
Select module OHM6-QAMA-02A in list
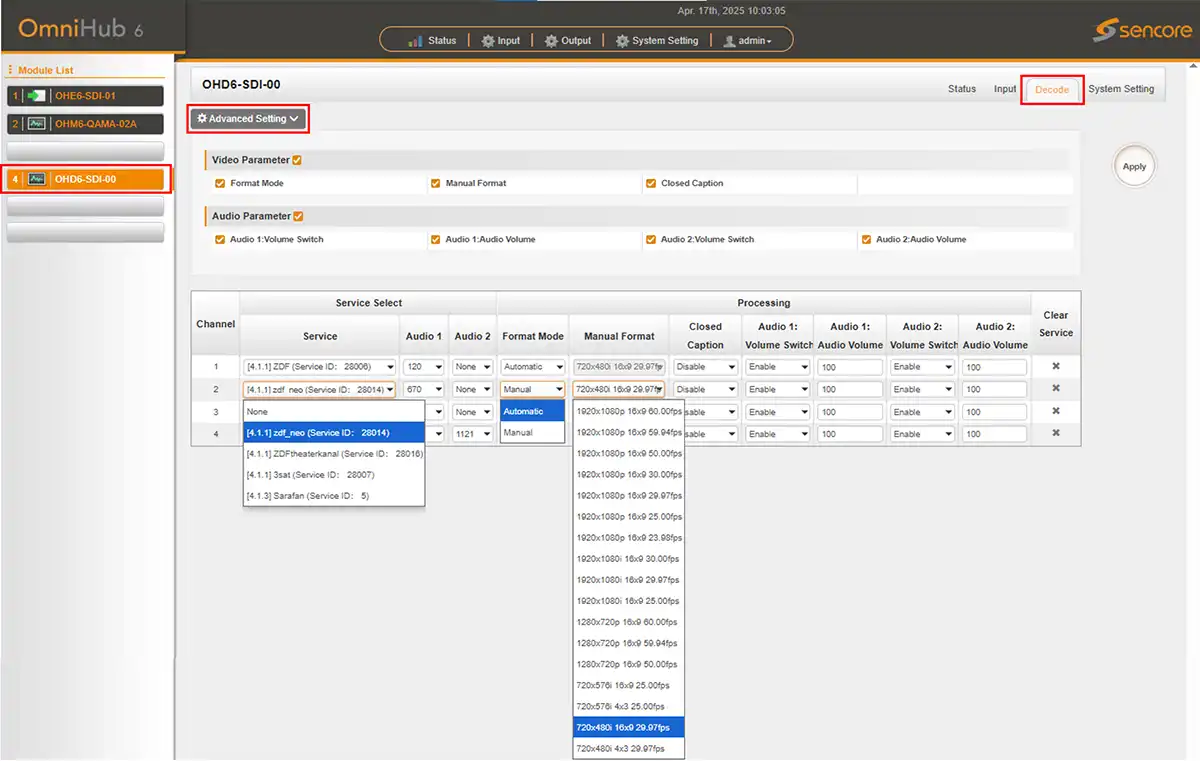coord(85,124)
